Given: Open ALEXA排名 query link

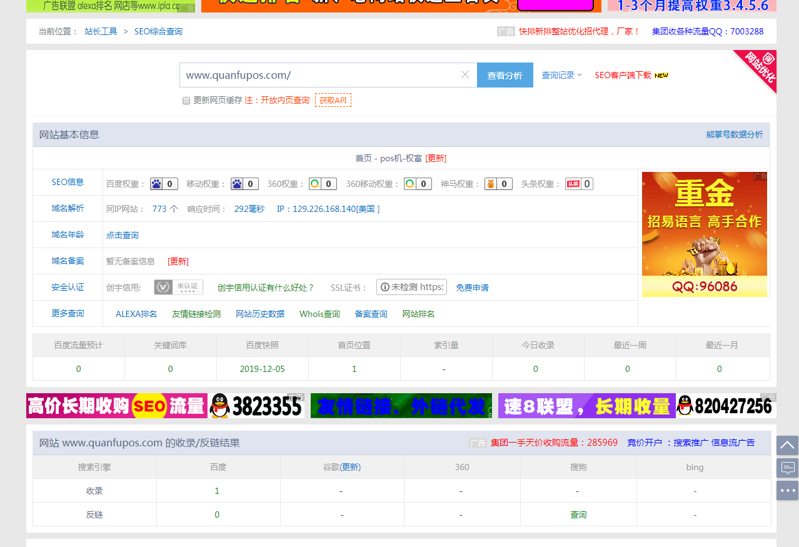Looking at the screenshot, I should [x=136, y=314].
